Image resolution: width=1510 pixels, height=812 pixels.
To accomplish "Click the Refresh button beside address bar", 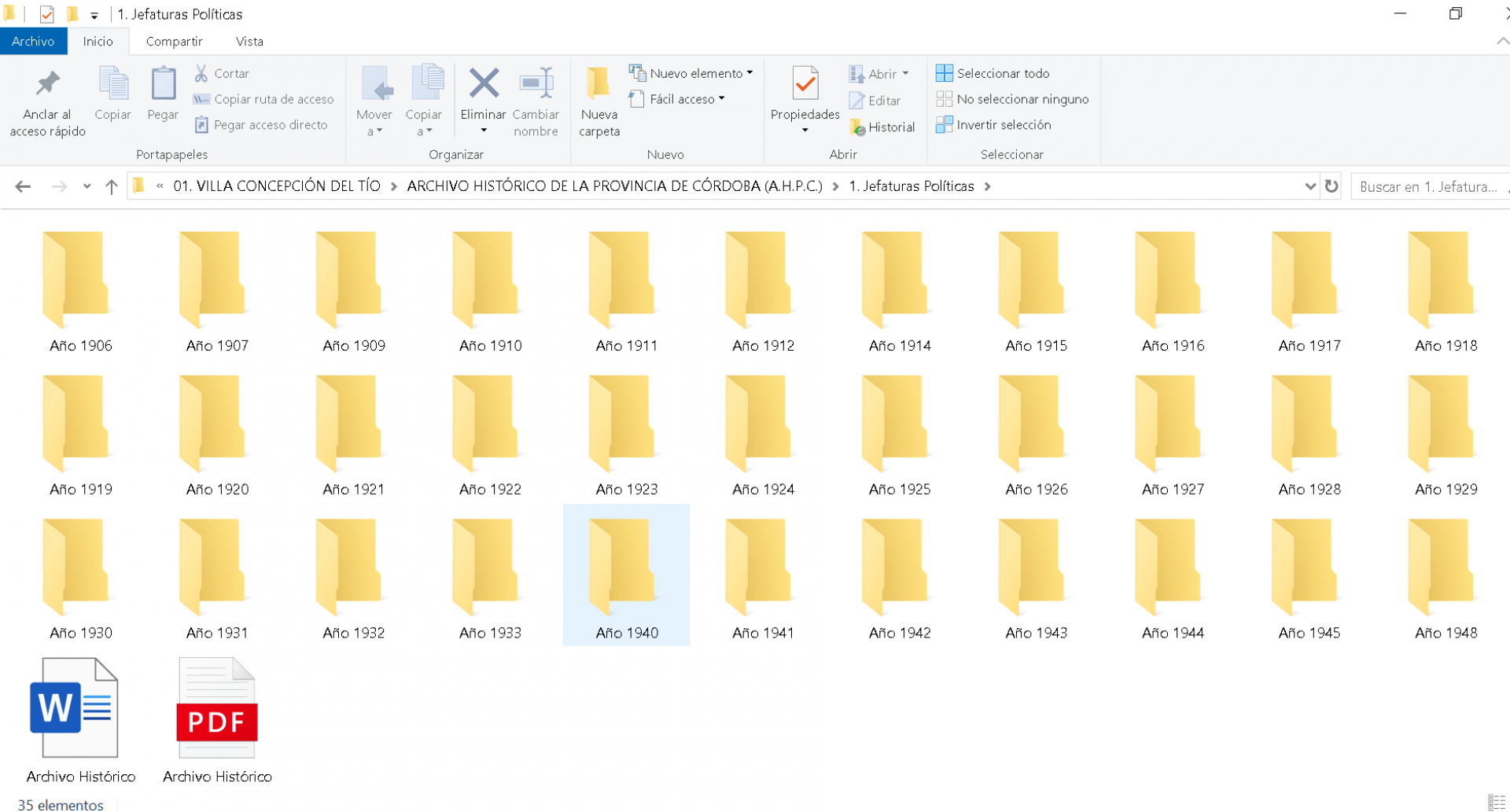I will [x=1331, y=186].
